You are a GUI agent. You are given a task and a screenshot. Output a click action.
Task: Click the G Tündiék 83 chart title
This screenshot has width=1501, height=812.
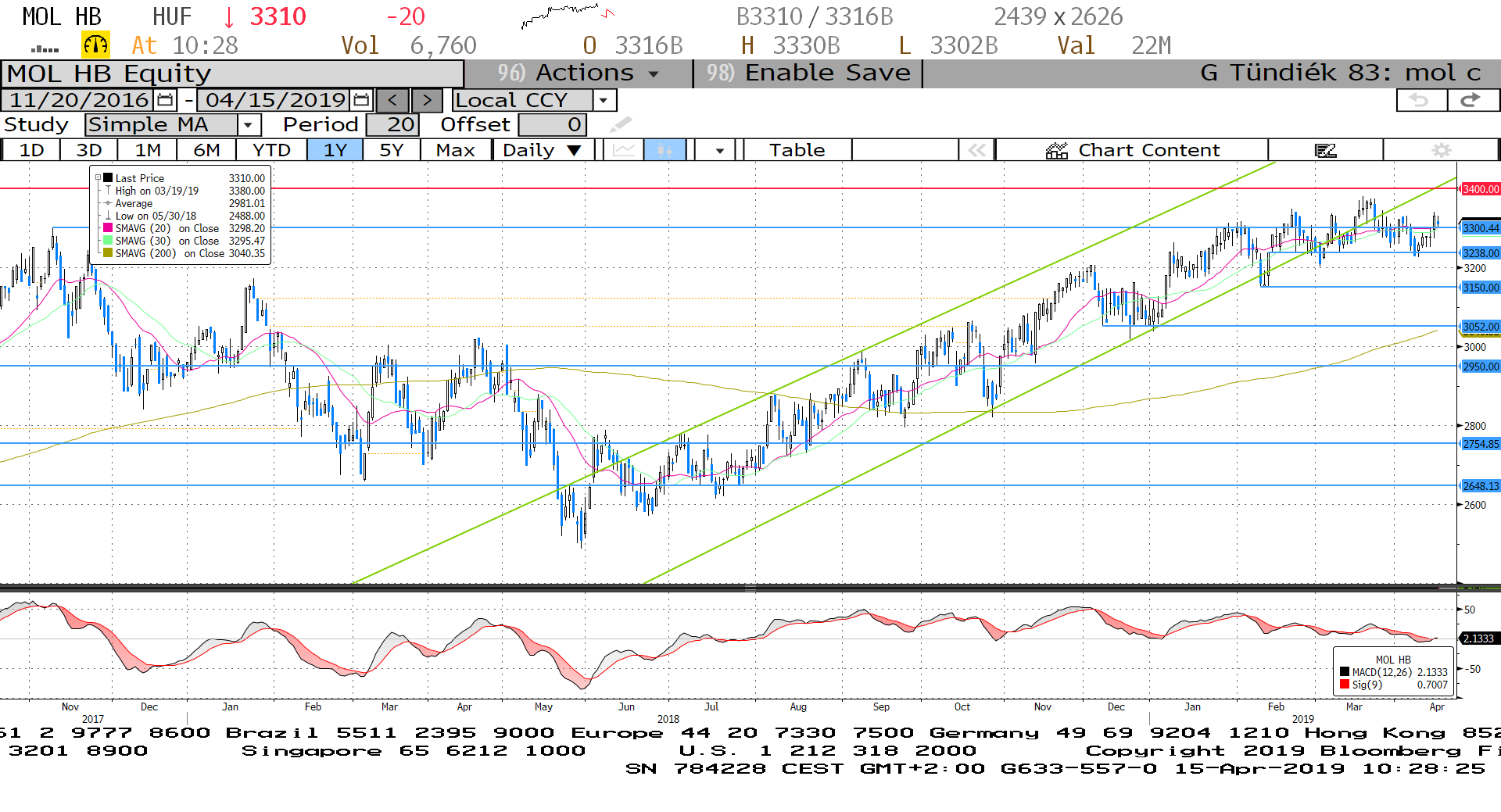tap(1340, 73)
